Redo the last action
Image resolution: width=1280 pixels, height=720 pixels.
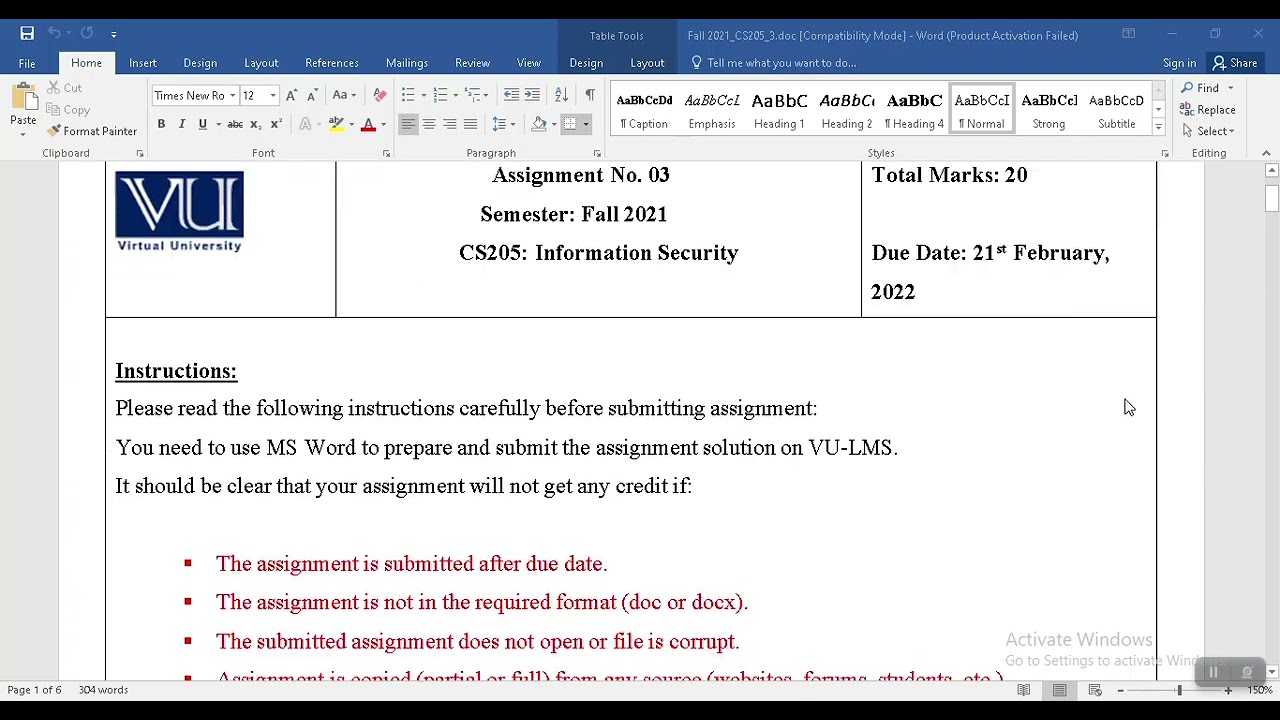pos(86,34)
